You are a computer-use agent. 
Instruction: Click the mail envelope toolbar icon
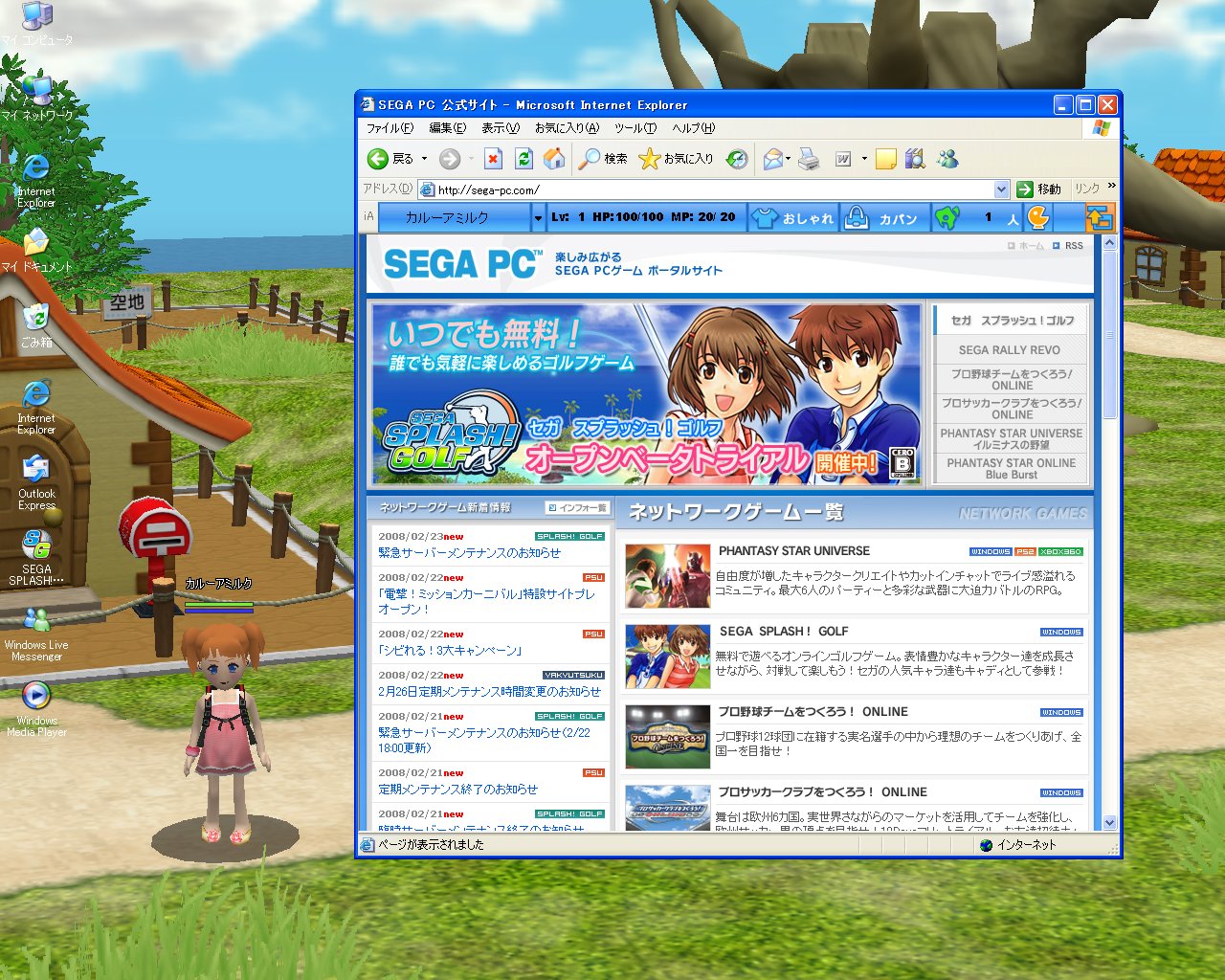(772, 159)
